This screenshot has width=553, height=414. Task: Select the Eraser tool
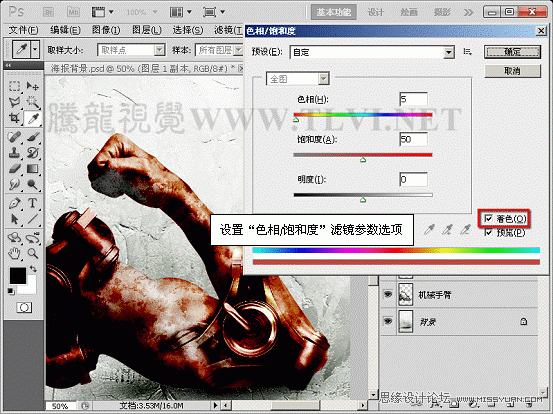(x=14, y=169)
